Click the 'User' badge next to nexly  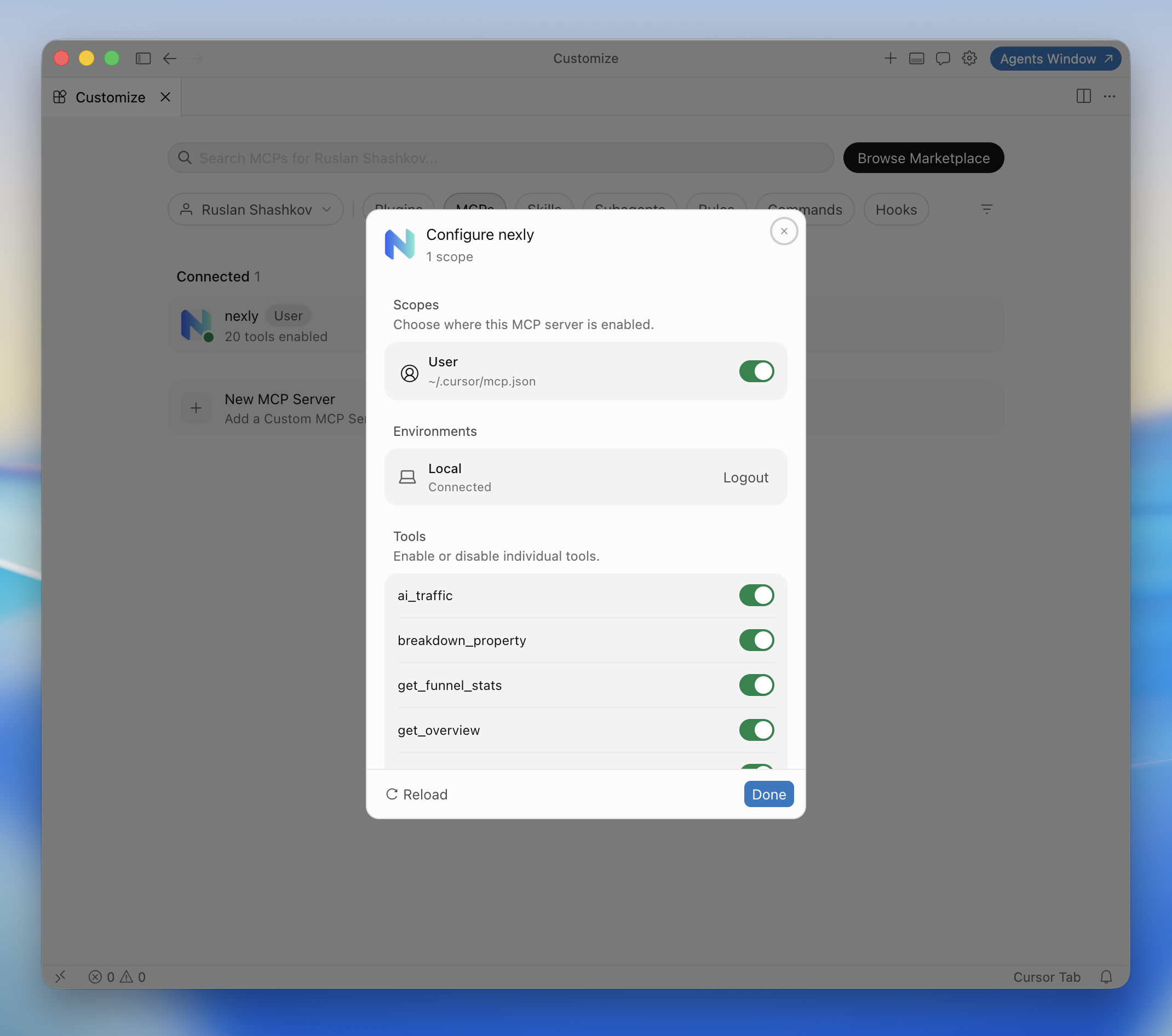[288, 315]
